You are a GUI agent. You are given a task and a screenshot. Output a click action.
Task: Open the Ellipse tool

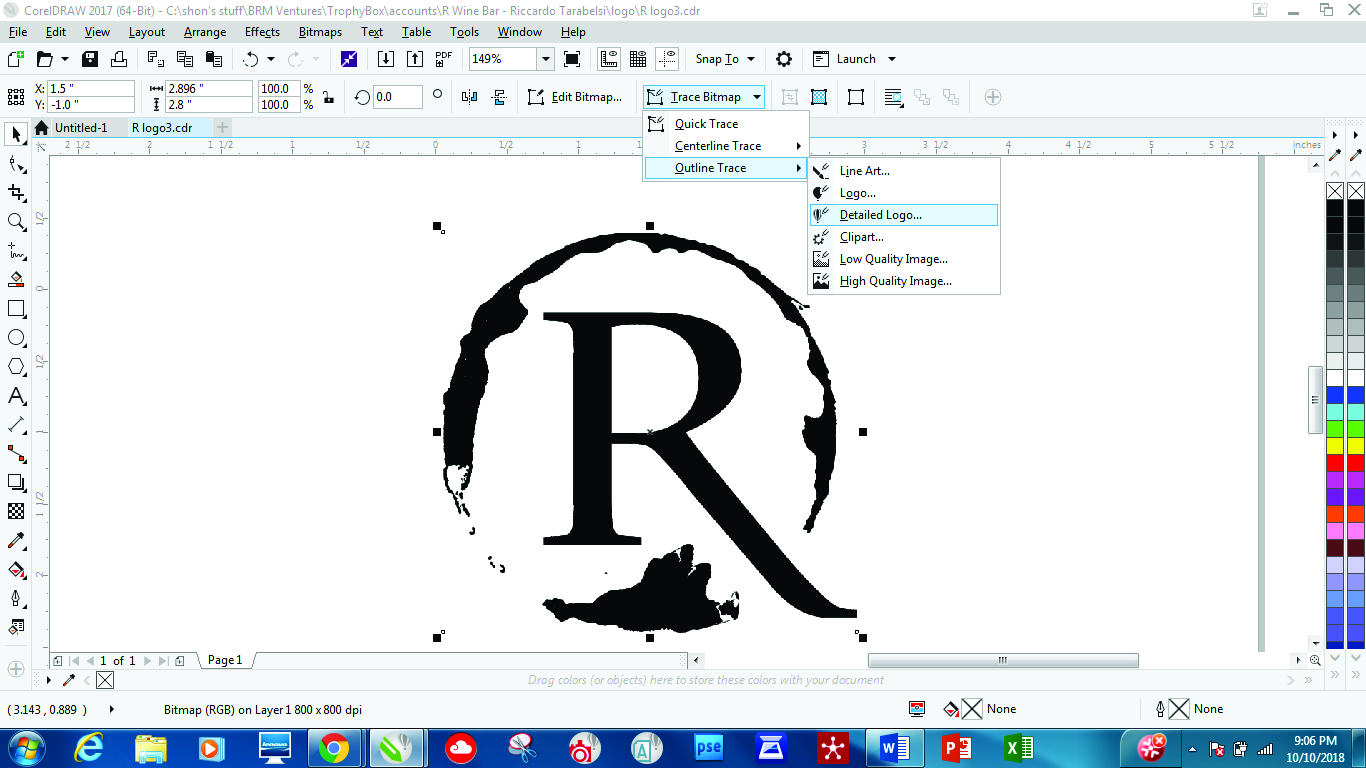click(x=16, y=338)
